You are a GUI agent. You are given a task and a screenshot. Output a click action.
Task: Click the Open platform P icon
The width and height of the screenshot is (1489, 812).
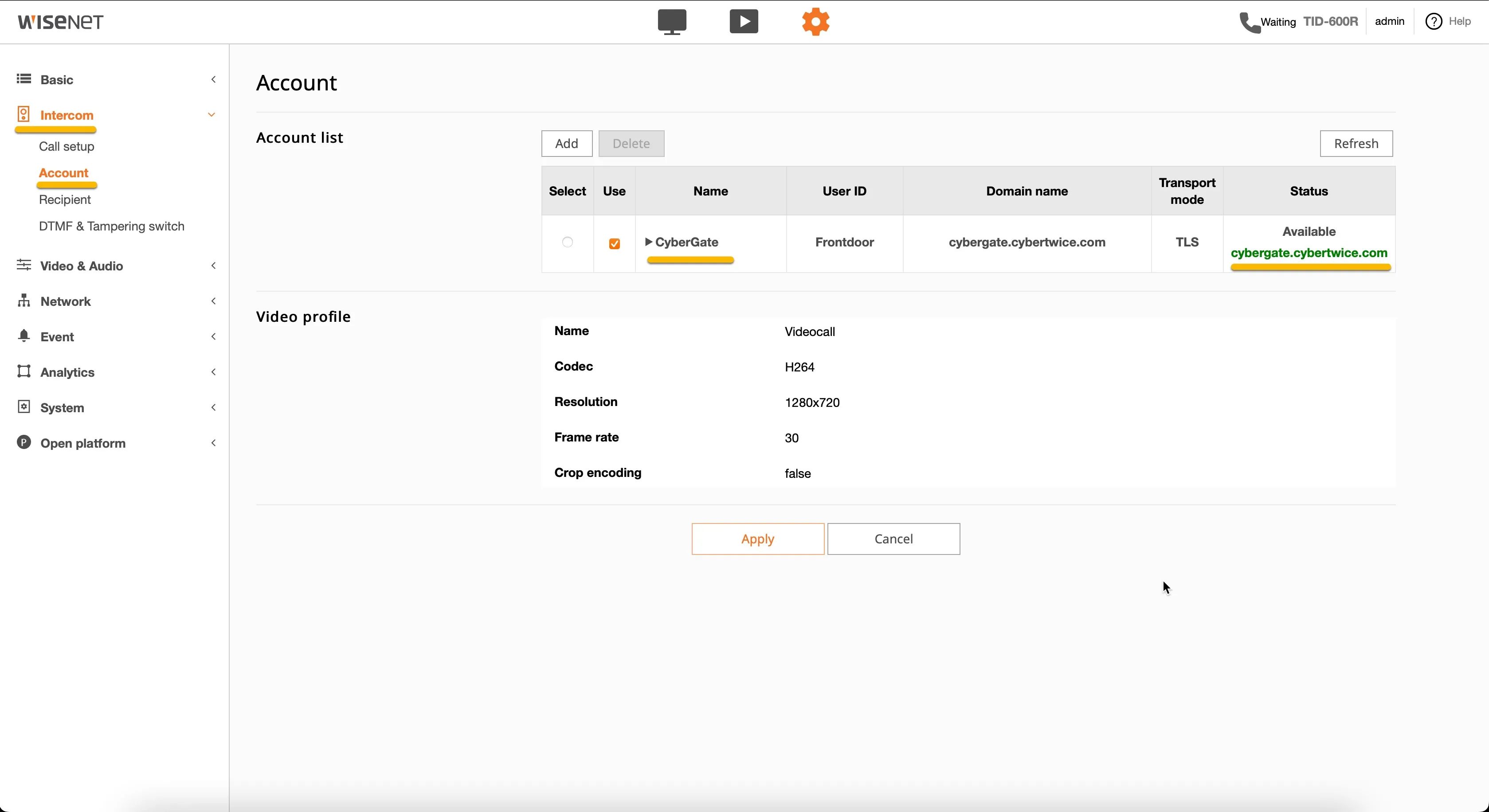pyautogui.click(x=24, y=442)
